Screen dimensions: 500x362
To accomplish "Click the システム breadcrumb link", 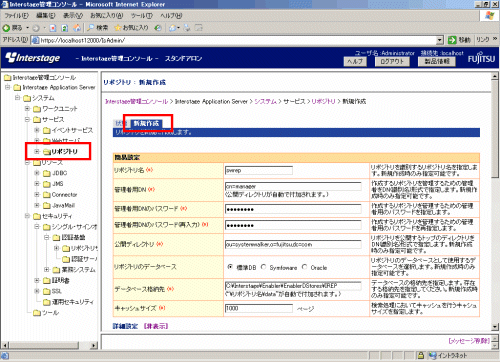I will [265, 101].
